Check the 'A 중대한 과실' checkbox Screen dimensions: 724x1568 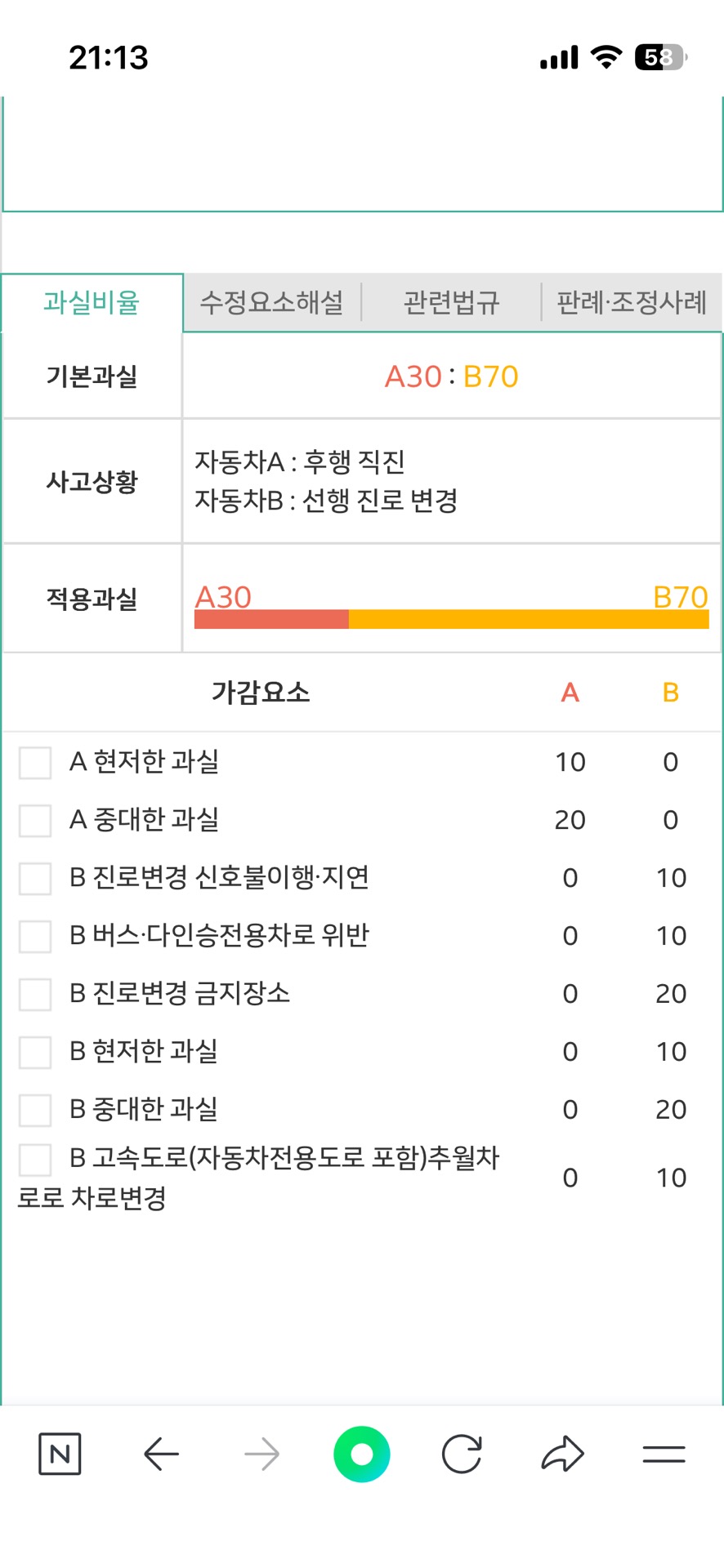pos(35,821)
